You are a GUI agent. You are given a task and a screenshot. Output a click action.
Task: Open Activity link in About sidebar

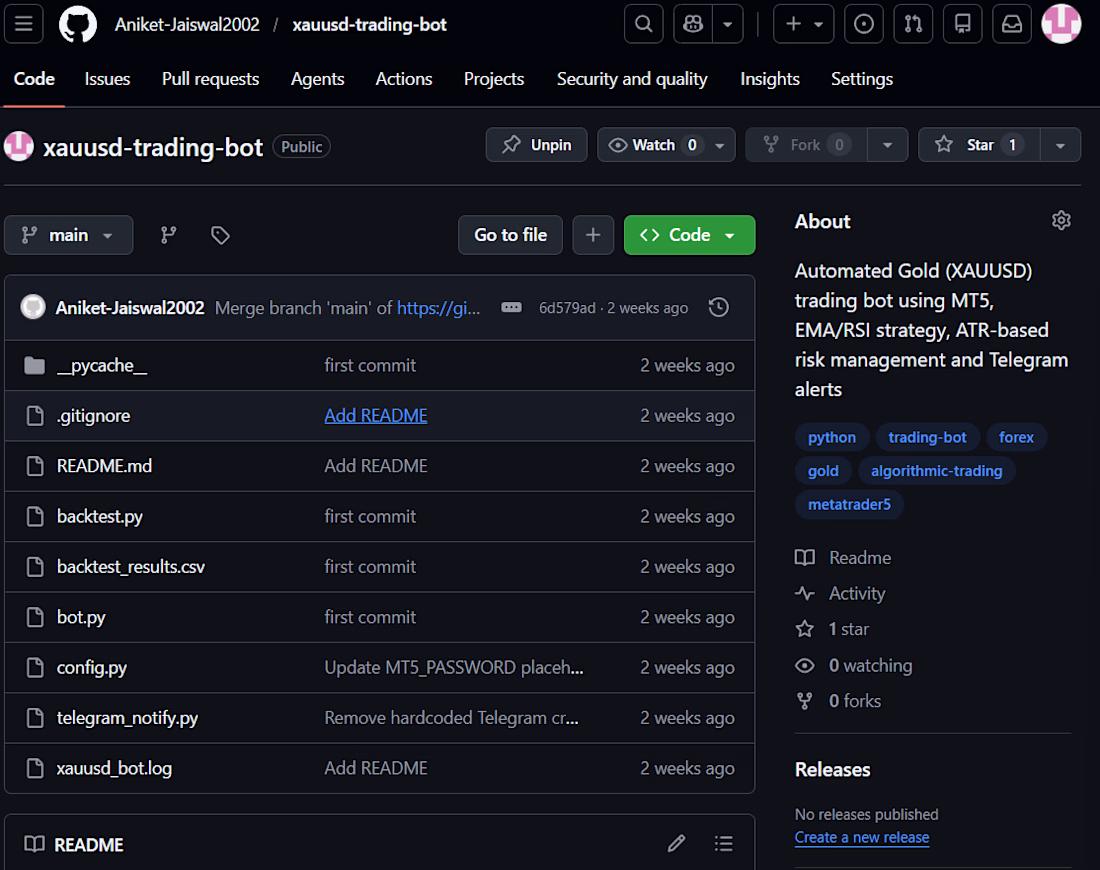(x=840, y=594)
